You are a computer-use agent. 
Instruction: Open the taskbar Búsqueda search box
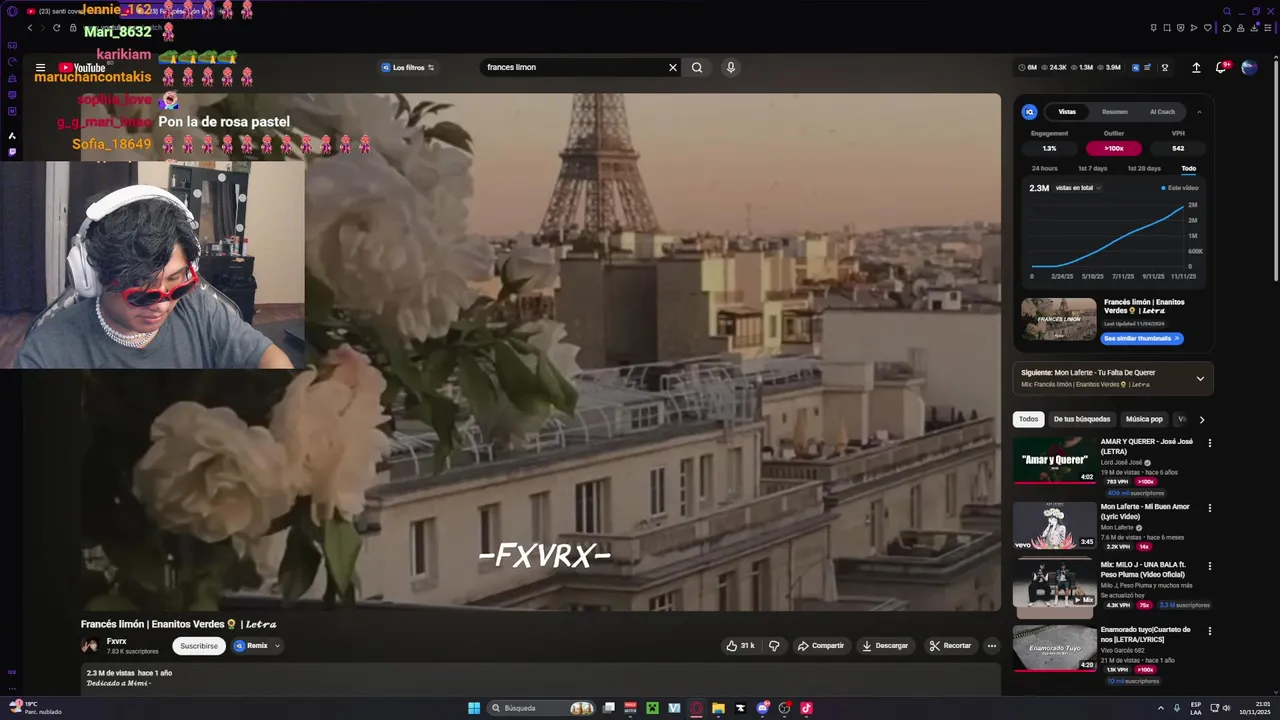point(541,708)
